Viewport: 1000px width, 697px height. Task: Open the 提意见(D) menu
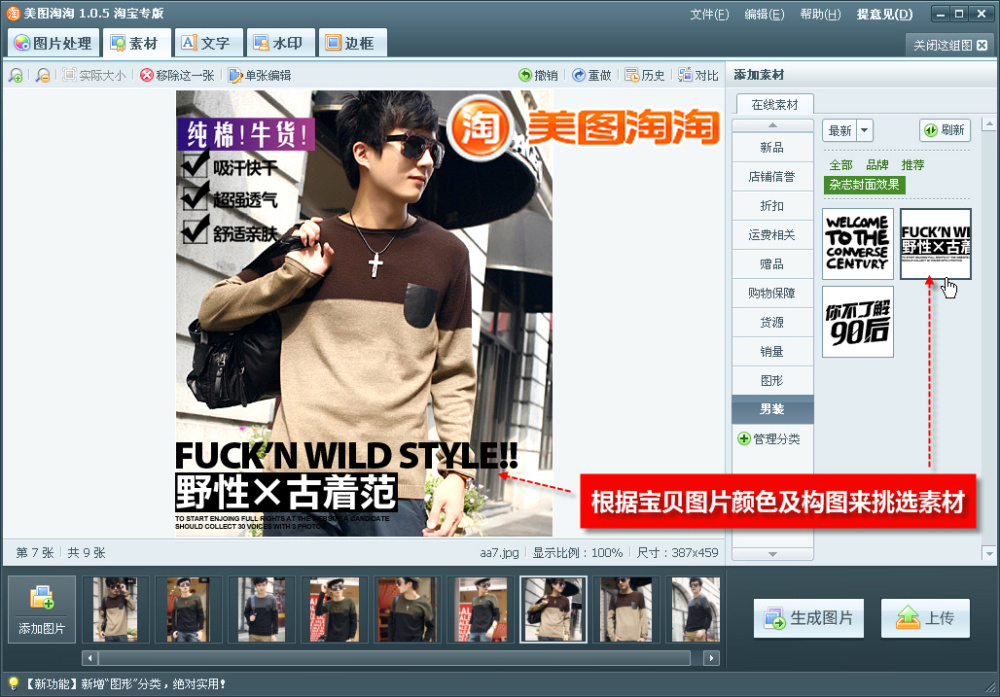[884, 14]
